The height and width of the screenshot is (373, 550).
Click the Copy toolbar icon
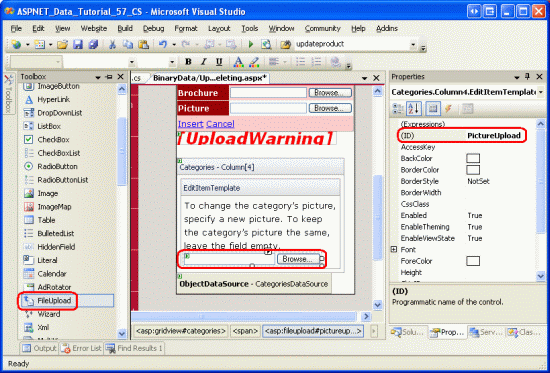click(128, 44)
